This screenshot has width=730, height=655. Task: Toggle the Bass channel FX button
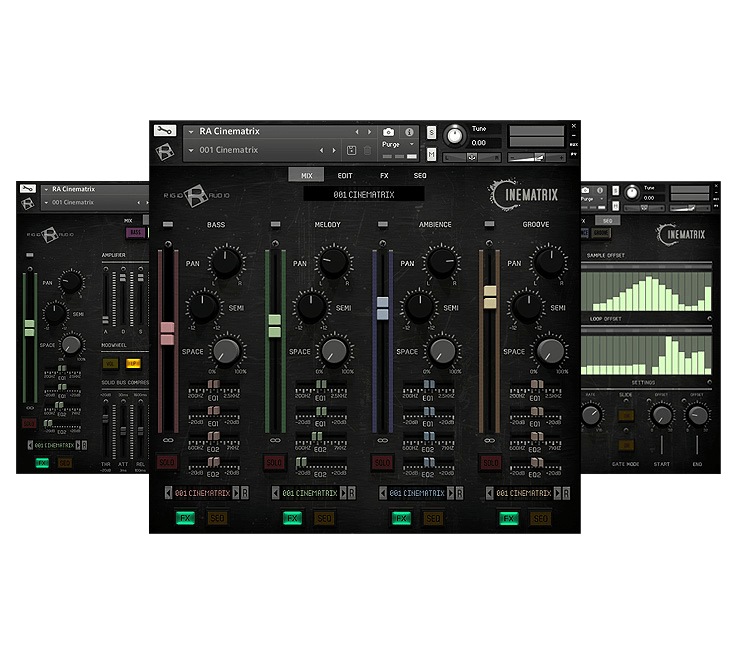[x=185, y=518]
